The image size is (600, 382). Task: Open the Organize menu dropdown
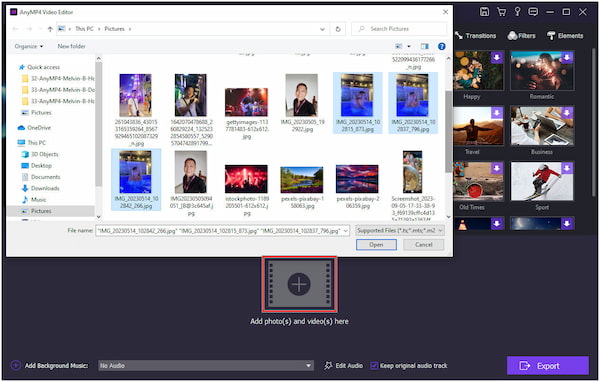coord(29,46)
